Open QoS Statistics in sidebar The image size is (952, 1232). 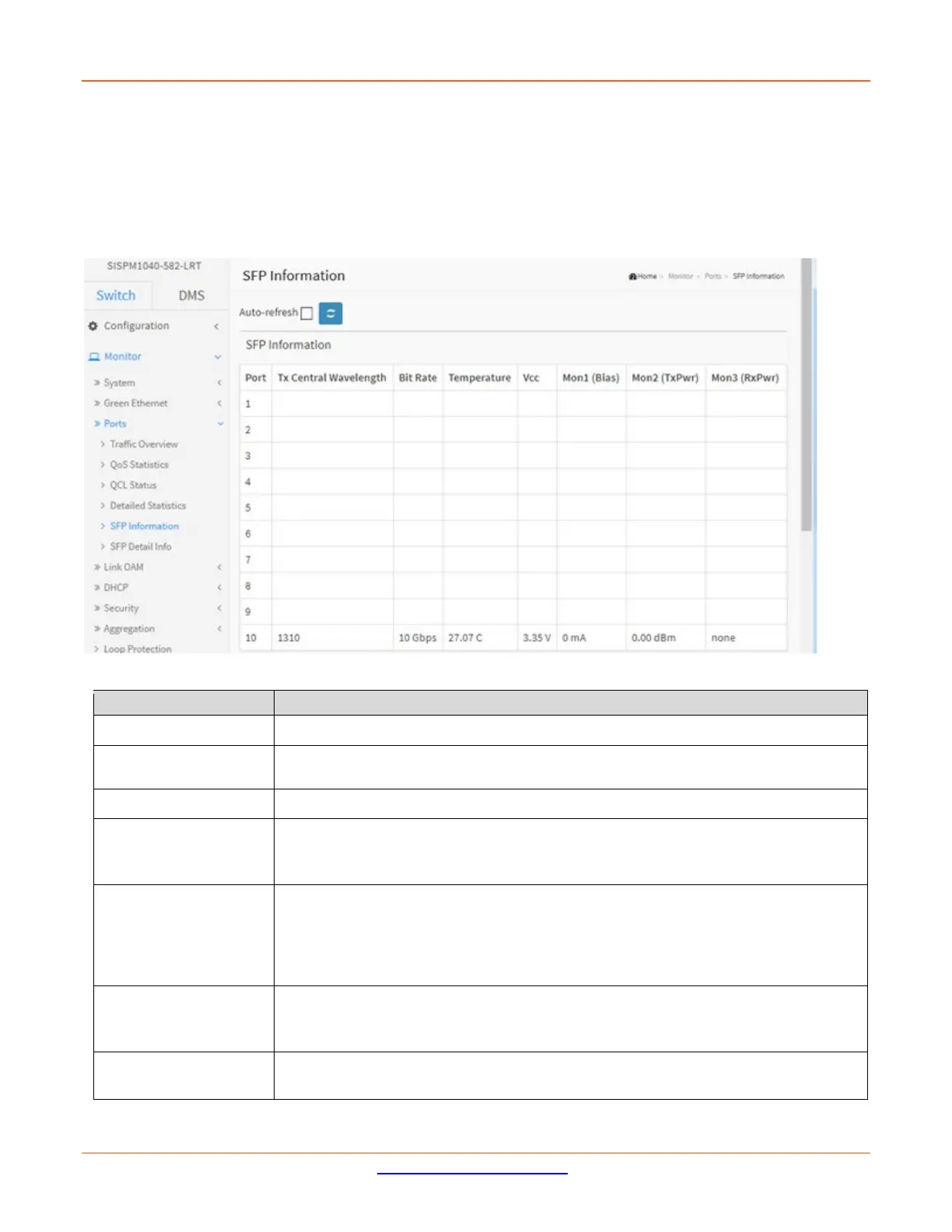tap(139, 464)
